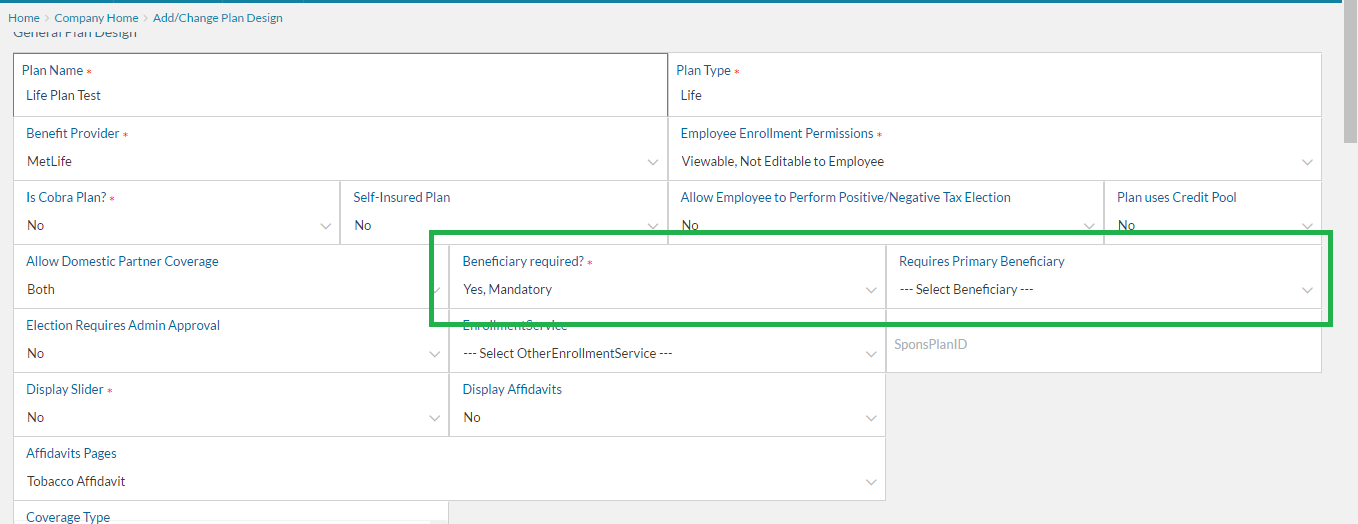
Task: Click the Home breadcrumb link
Action: (x=24, y=18)
